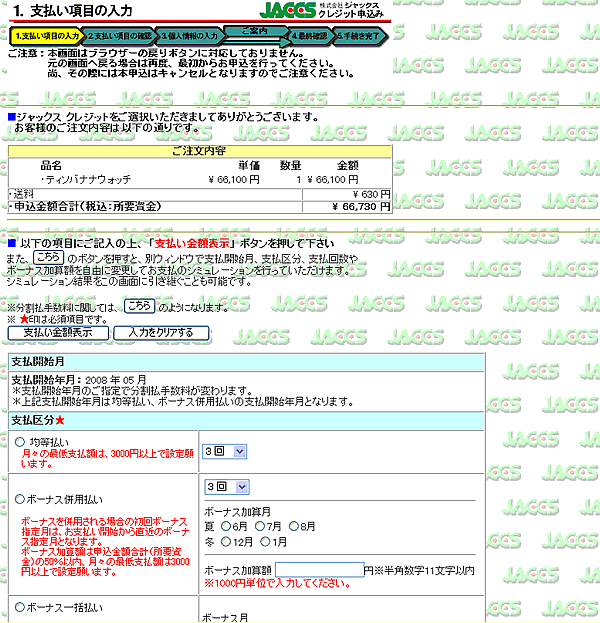Screen dimensions: 600x623
Task: Click the 入力をクリアする button
Action: 161,333
